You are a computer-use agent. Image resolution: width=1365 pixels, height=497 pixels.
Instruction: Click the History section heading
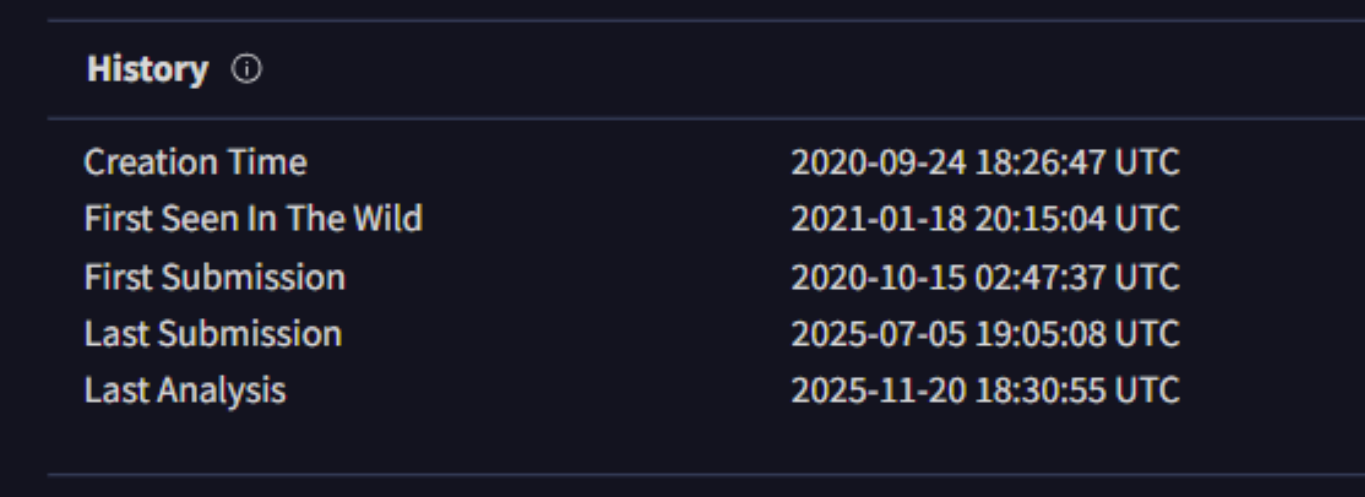pyautogui.click(x=148, y=71)
